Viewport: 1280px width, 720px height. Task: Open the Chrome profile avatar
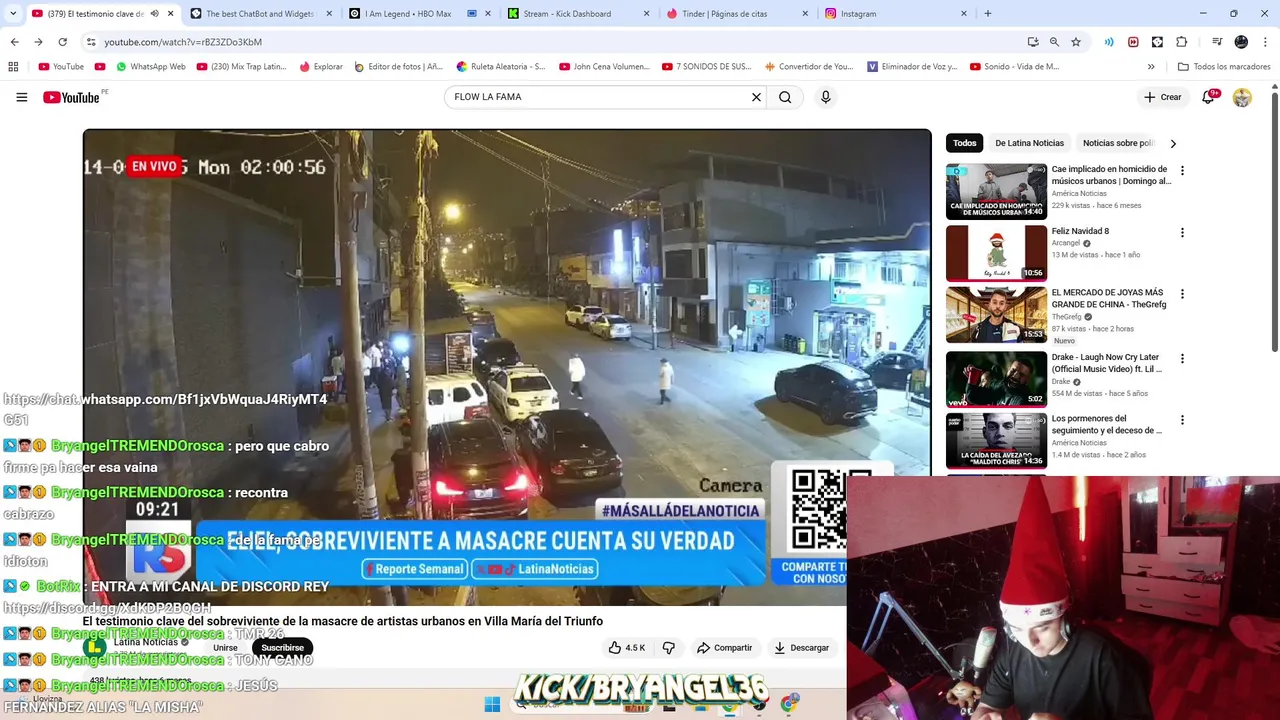(x=1241, y=42)
